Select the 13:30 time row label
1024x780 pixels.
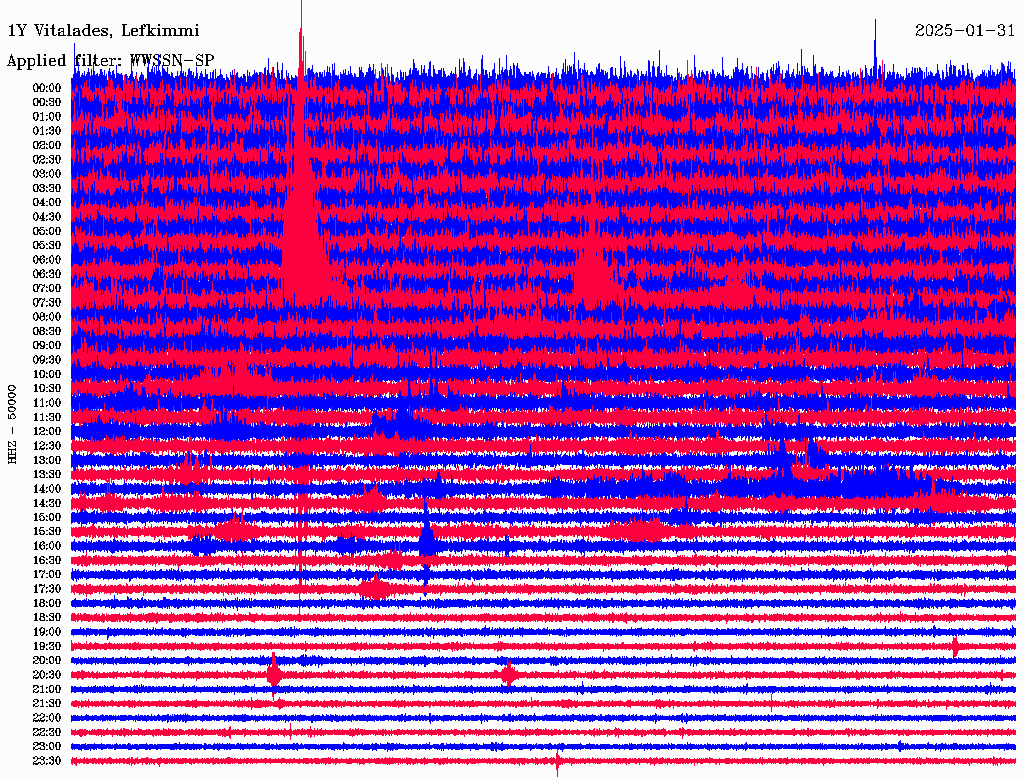(47, 475)
